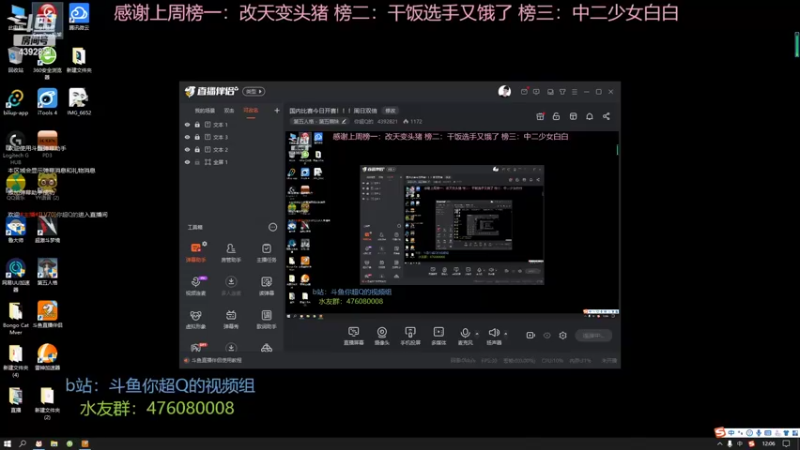Click the share icon in stream header

606,116
